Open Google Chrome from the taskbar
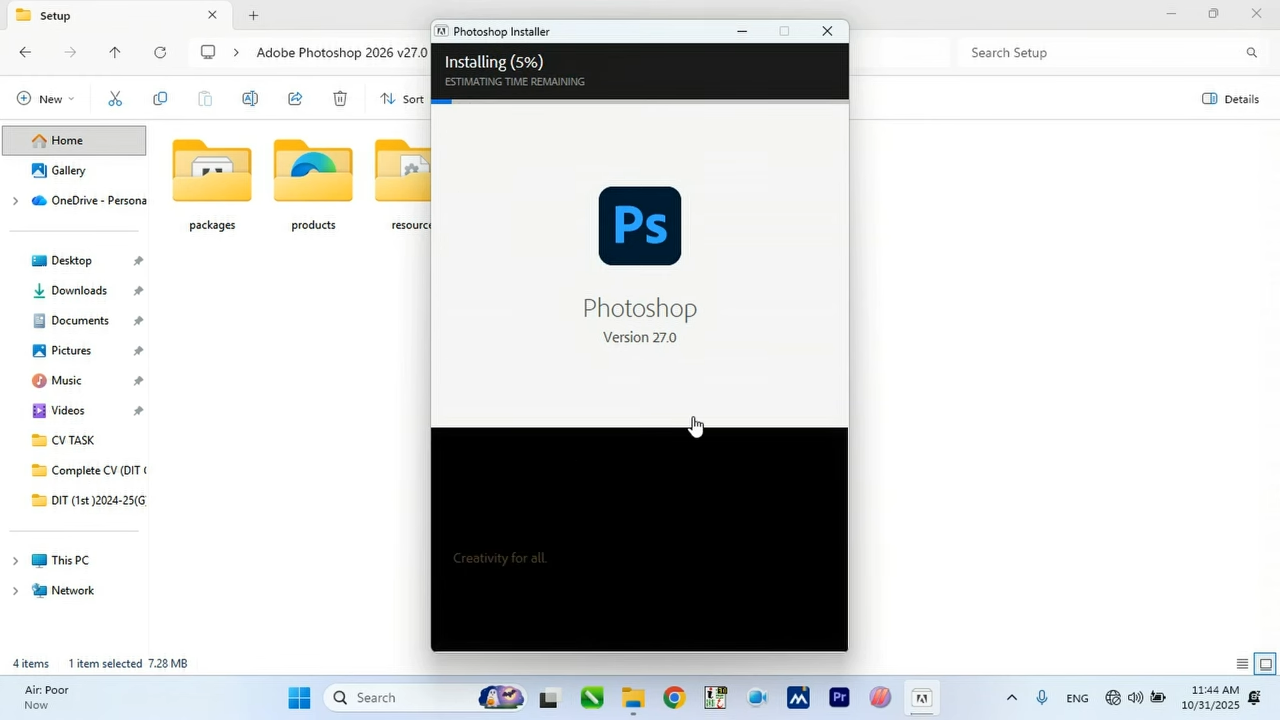This screenshot has height=720, width=1280. 674,698
